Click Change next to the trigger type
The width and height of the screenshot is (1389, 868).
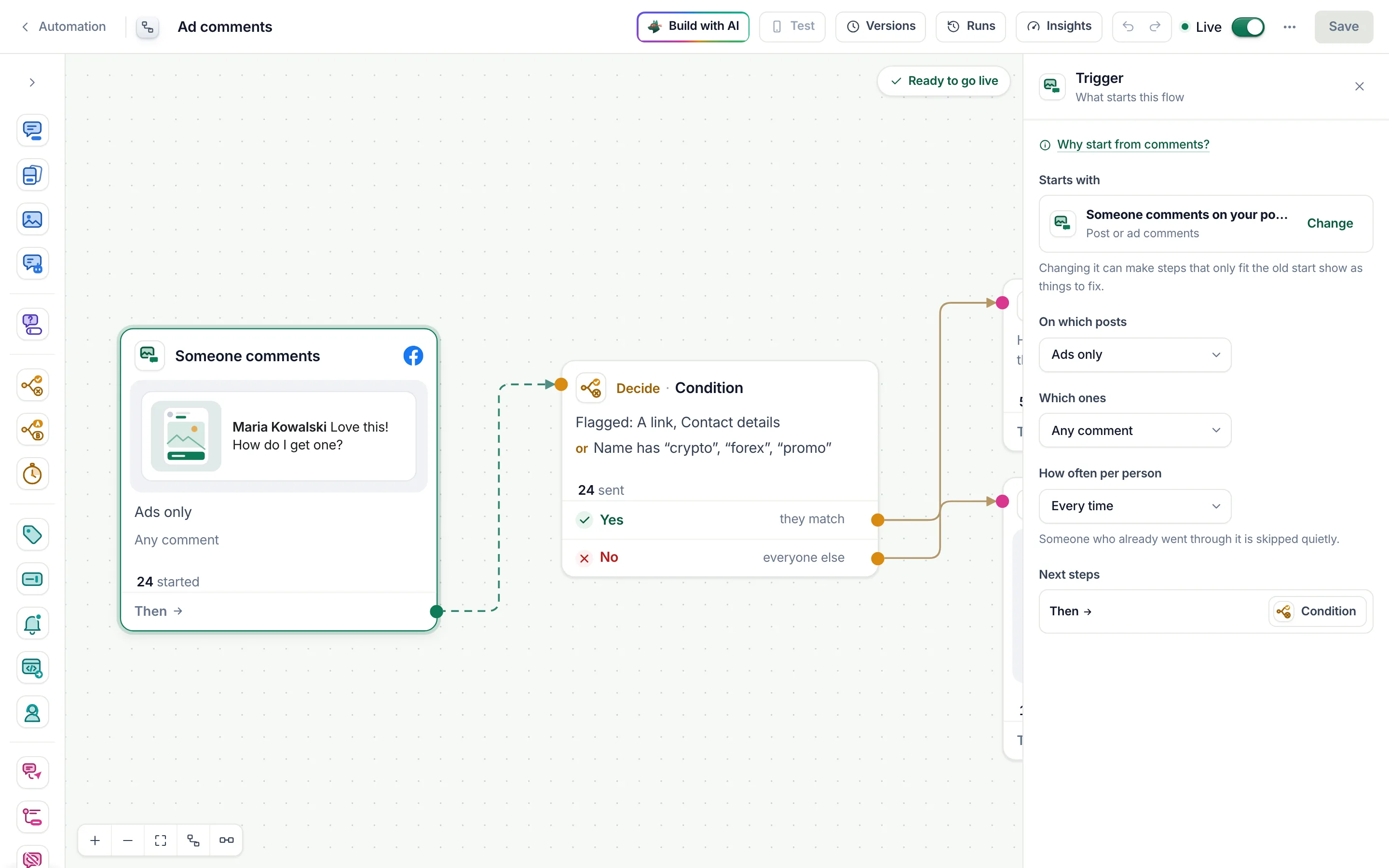pyautogui.click(x=1330, y=223)
